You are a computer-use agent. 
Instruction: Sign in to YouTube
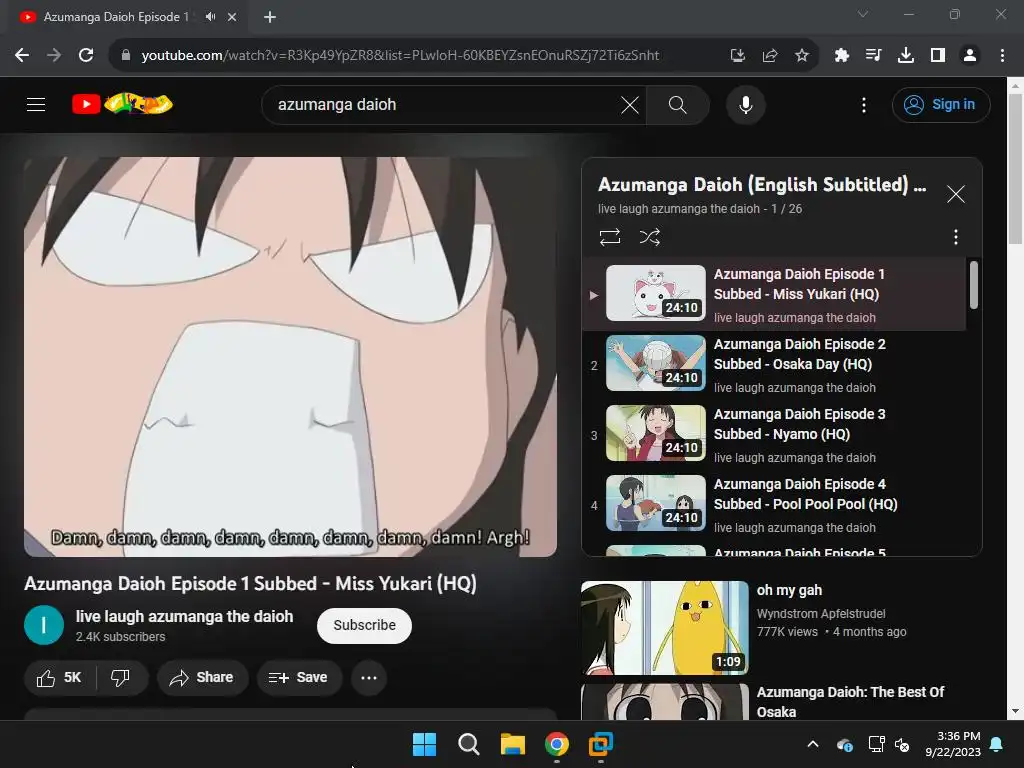pos(940,104)
